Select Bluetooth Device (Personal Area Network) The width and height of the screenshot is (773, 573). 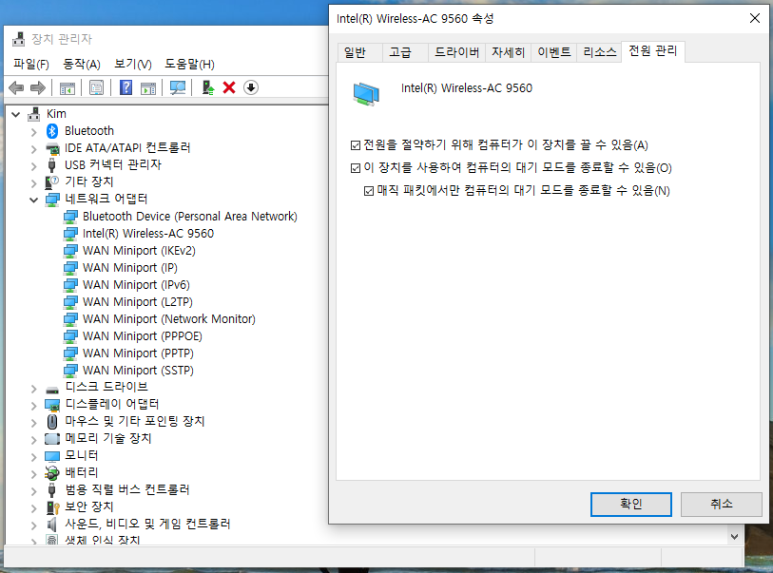click(190, 216)
